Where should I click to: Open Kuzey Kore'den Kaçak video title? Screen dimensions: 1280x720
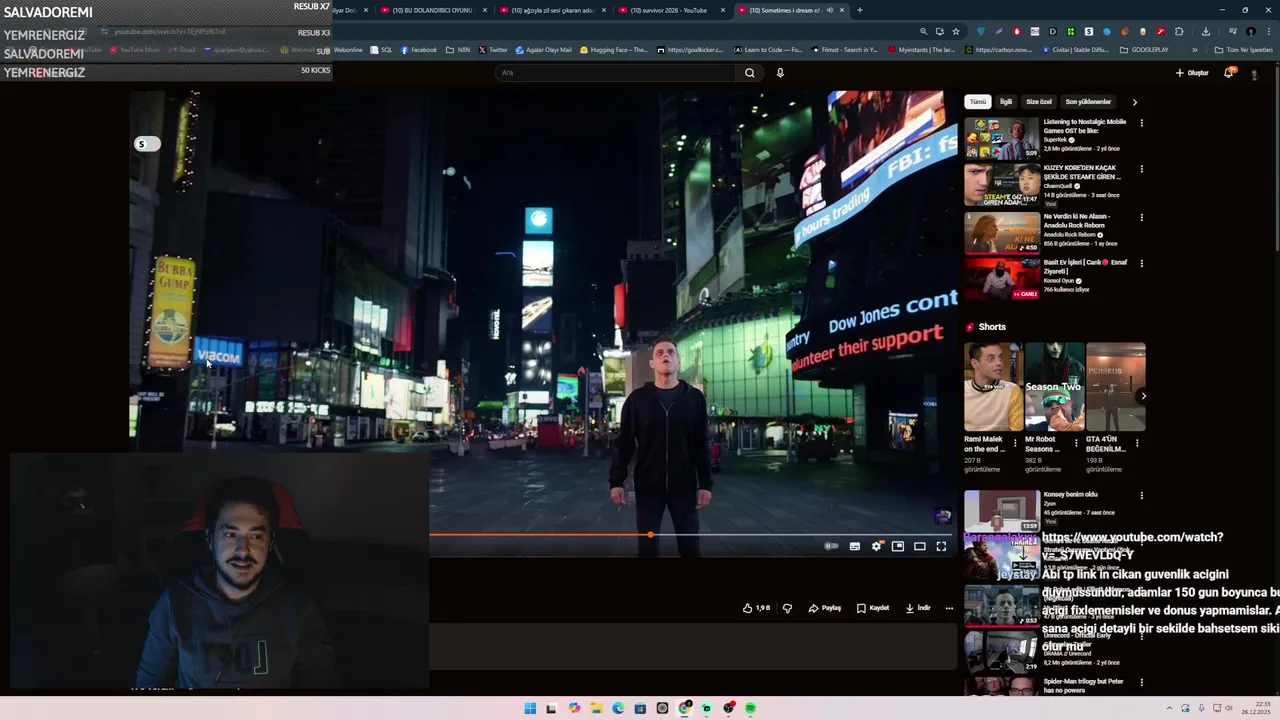[x=1082, y=172]
